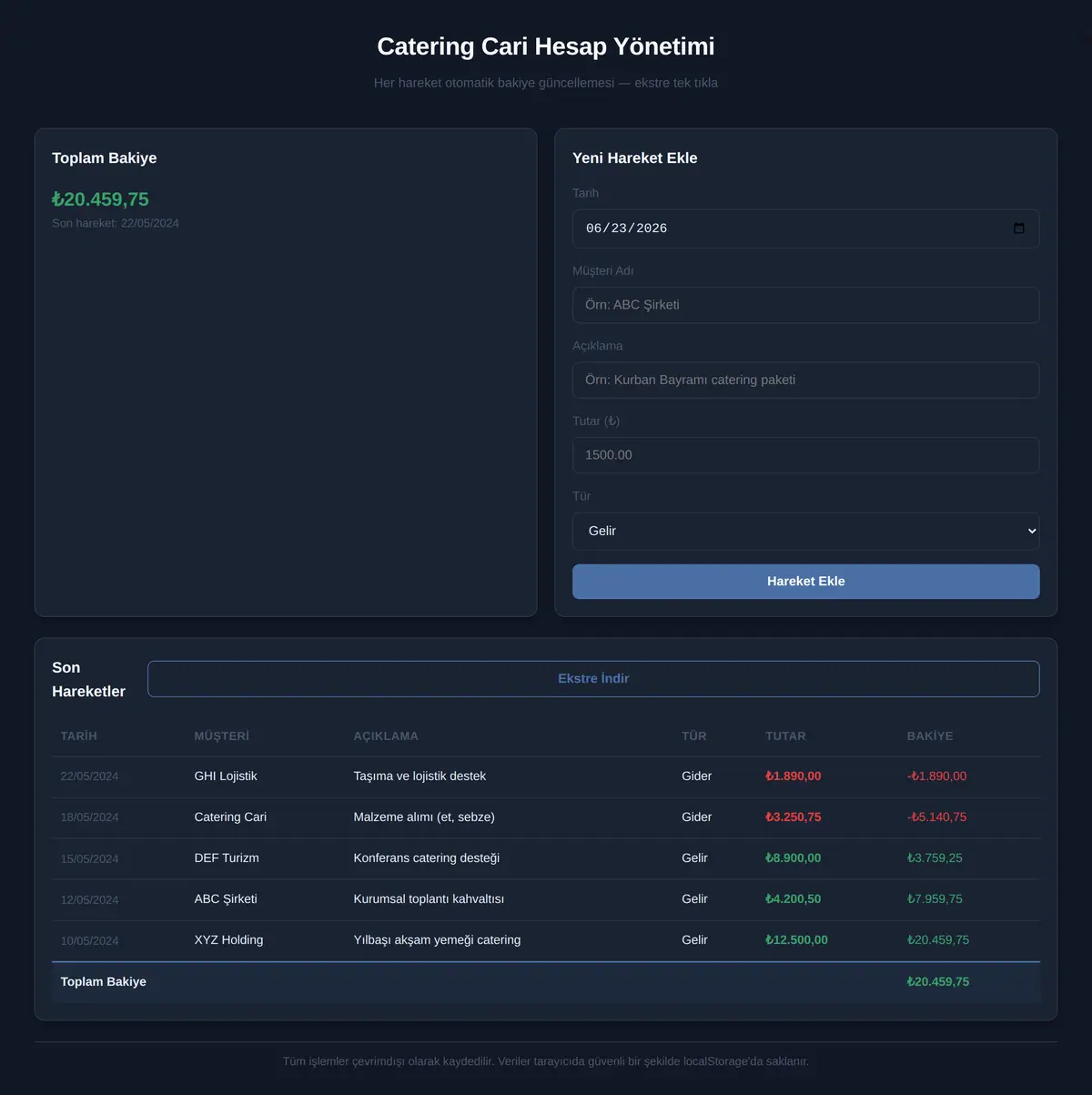This screenshot has height=1095, width=1092.
Task: Click 'Son hareket: 22/05/2024' text
Action: [116, 223]
